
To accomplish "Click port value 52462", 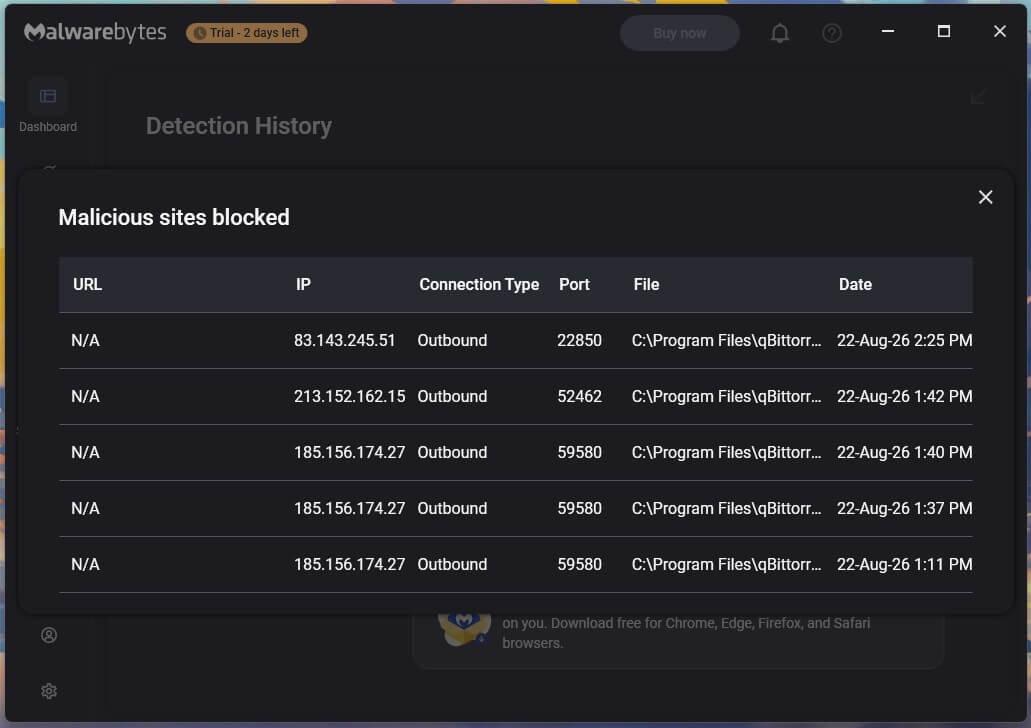I will (579, 397).
